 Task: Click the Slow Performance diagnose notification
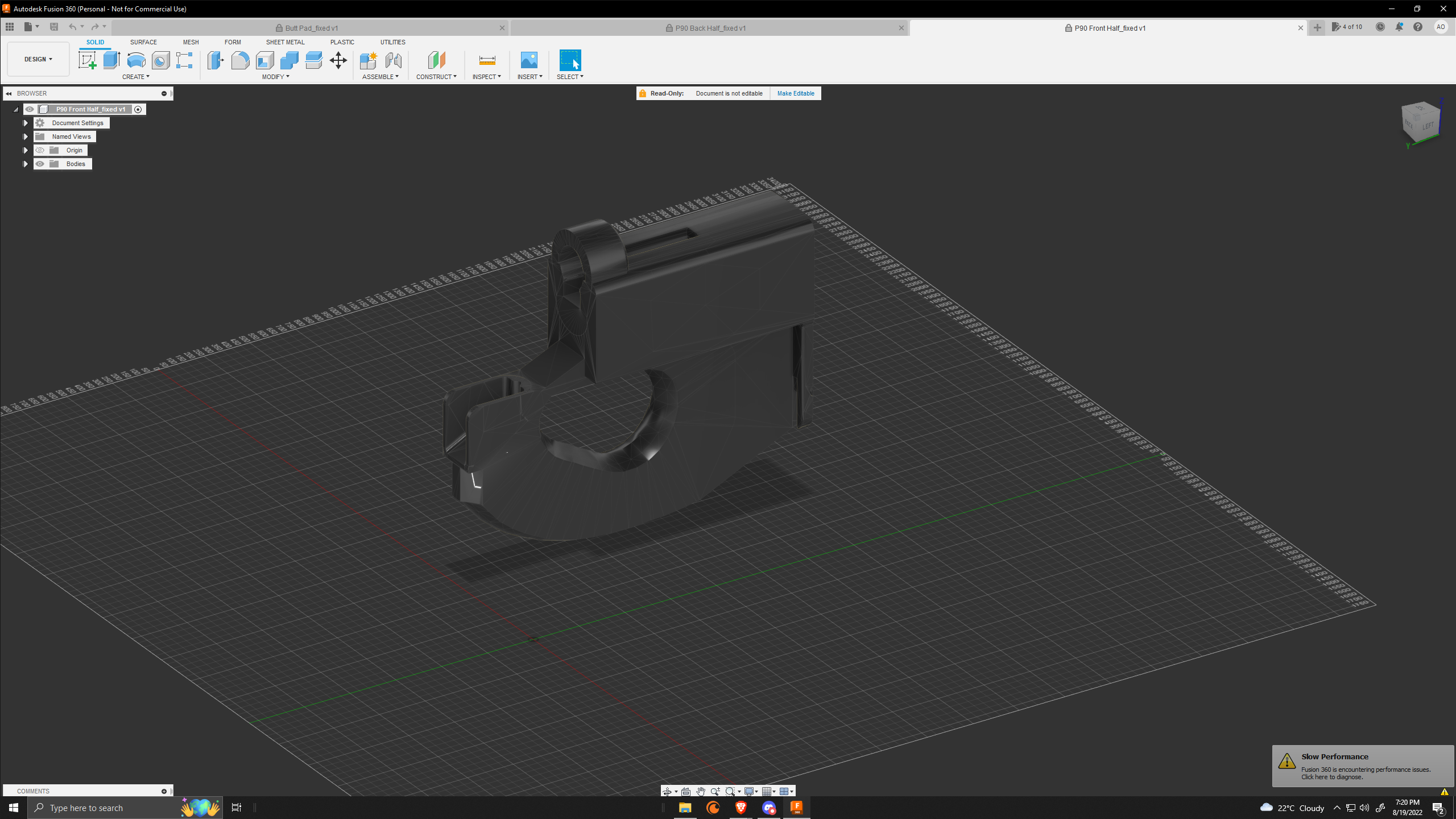pyautogui.click(x=1363, y=766)
